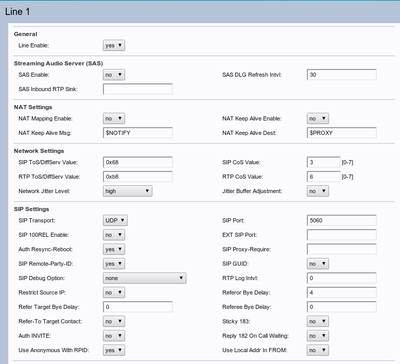Viewport: 400px width, 364px height.
Task: Open the SIP Transport dropdown
Action: pyautogui.click(x=115, y=220)
